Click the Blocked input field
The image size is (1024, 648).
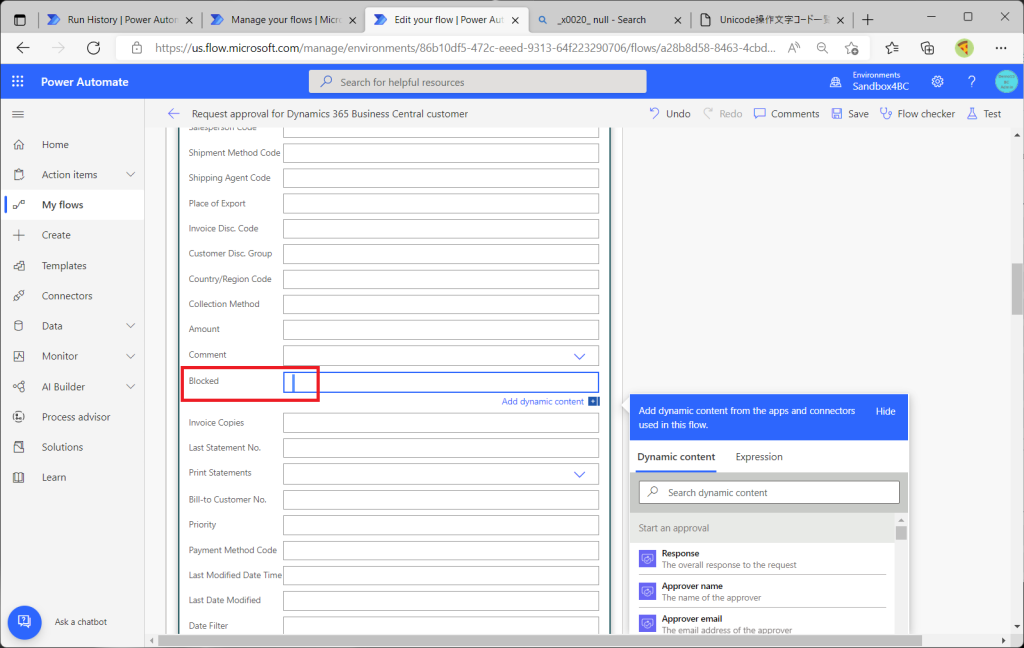coord(441,382)
